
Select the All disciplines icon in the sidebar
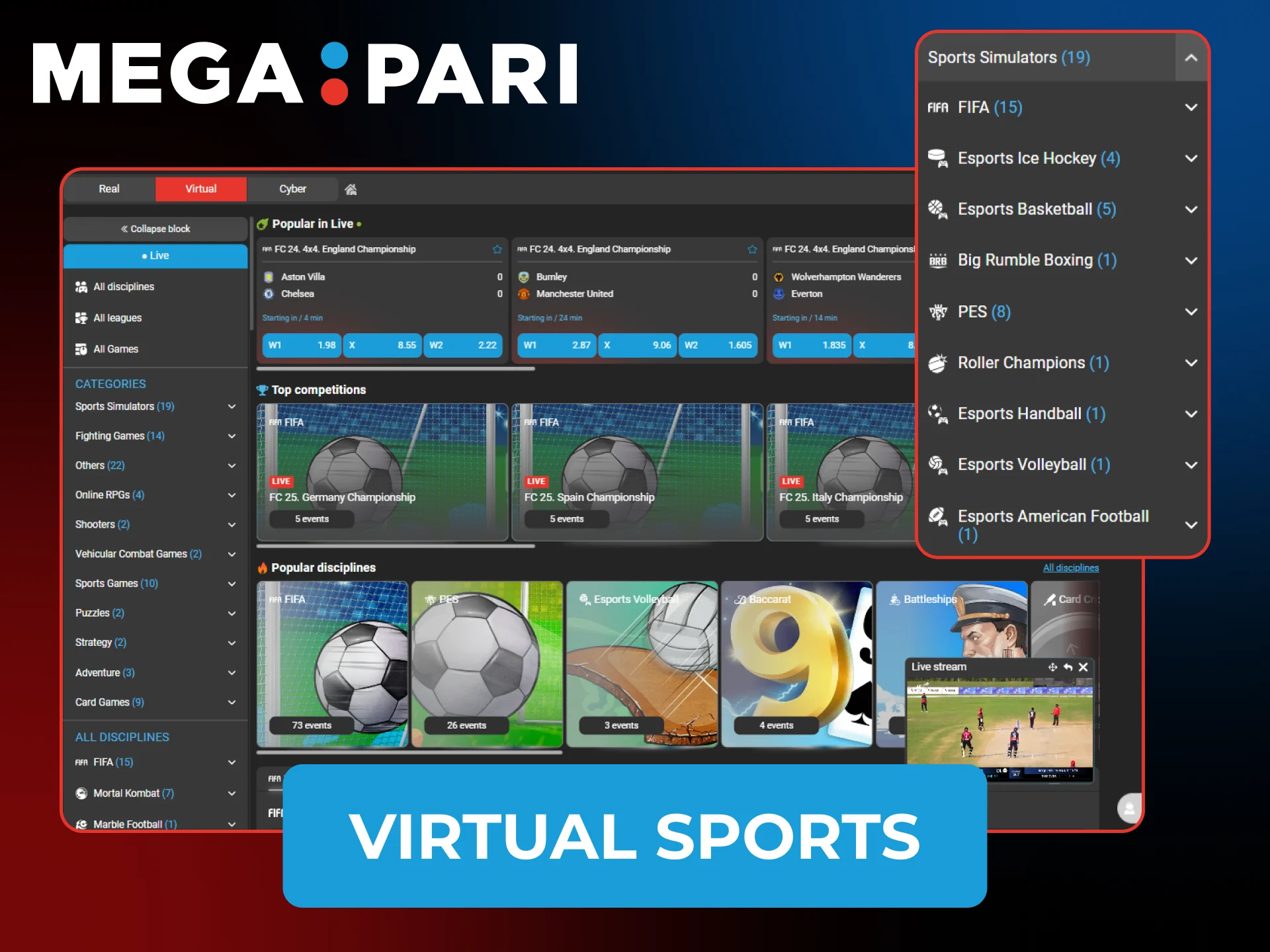pyautogui.click(x=81, y=286)
